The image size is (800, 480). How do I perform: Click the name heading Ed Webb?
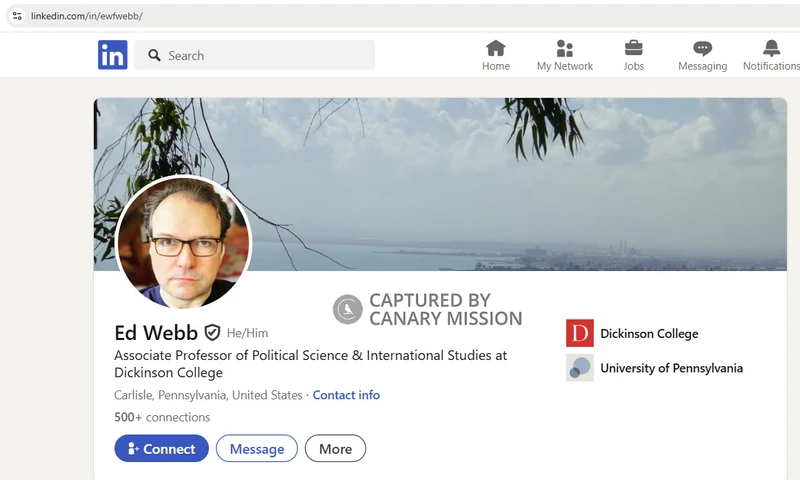point(156,333)
